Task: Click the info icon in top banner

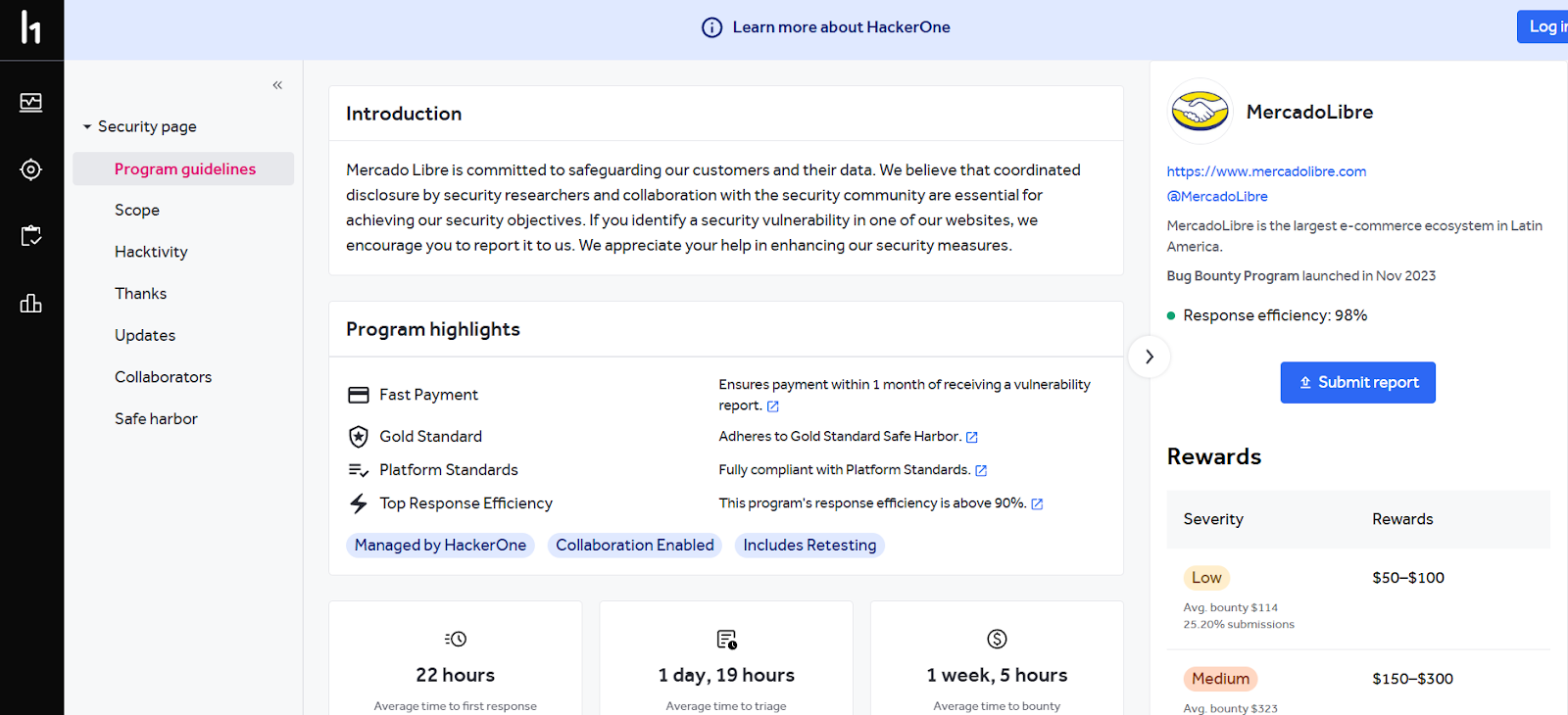Action: tap(712, 27)
